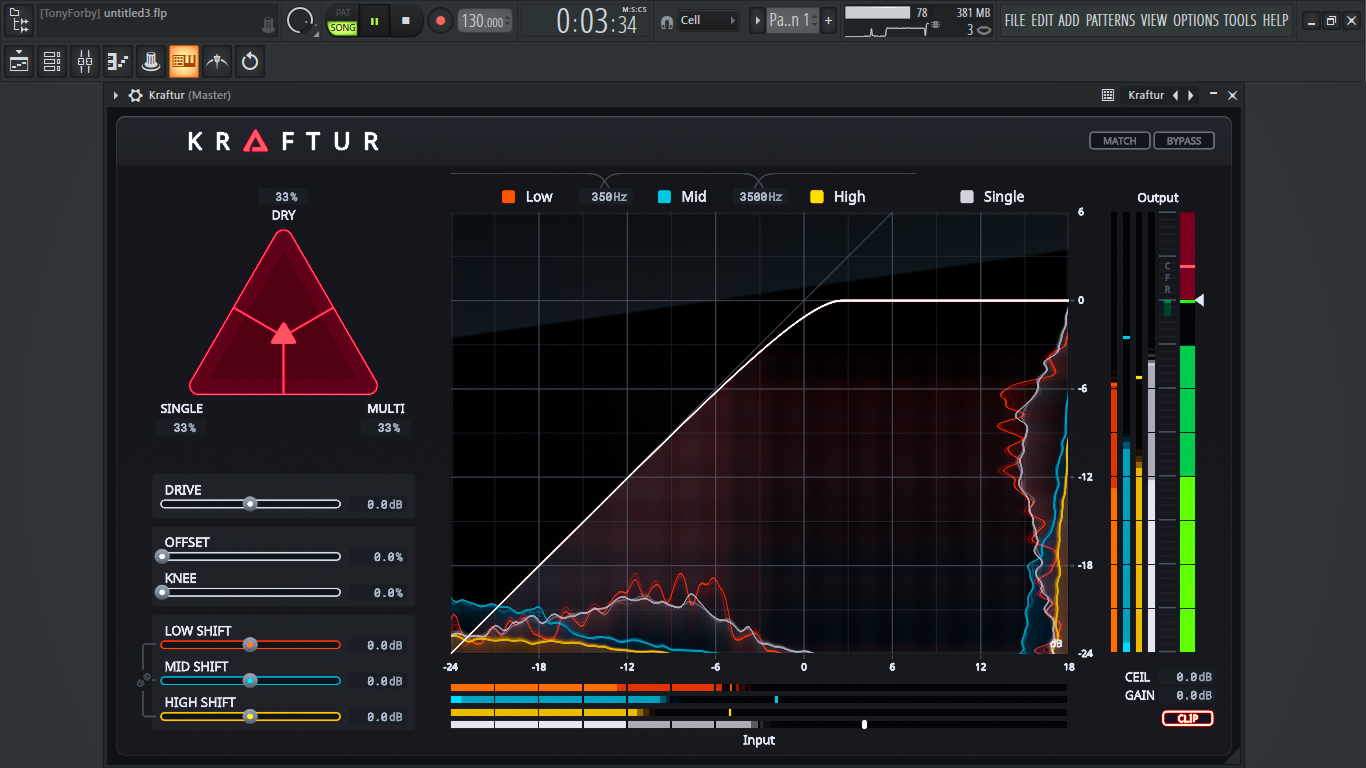This screenshot has width=1366, height=768.
Task: Open the ADD menu
Action: click(x=1069, y=20)
